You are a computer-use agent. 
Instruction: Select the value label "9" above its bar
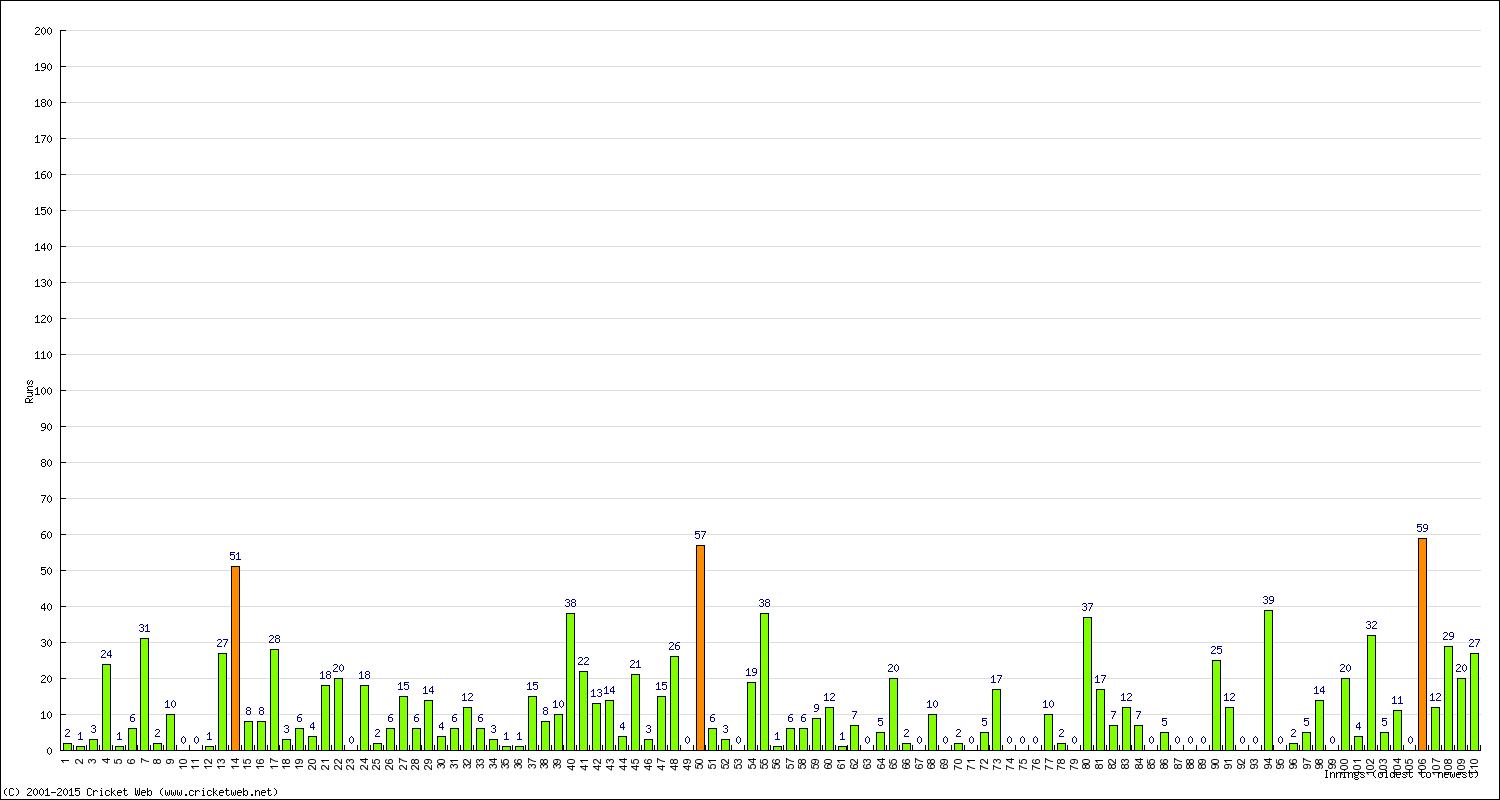[x=816, y=708]
